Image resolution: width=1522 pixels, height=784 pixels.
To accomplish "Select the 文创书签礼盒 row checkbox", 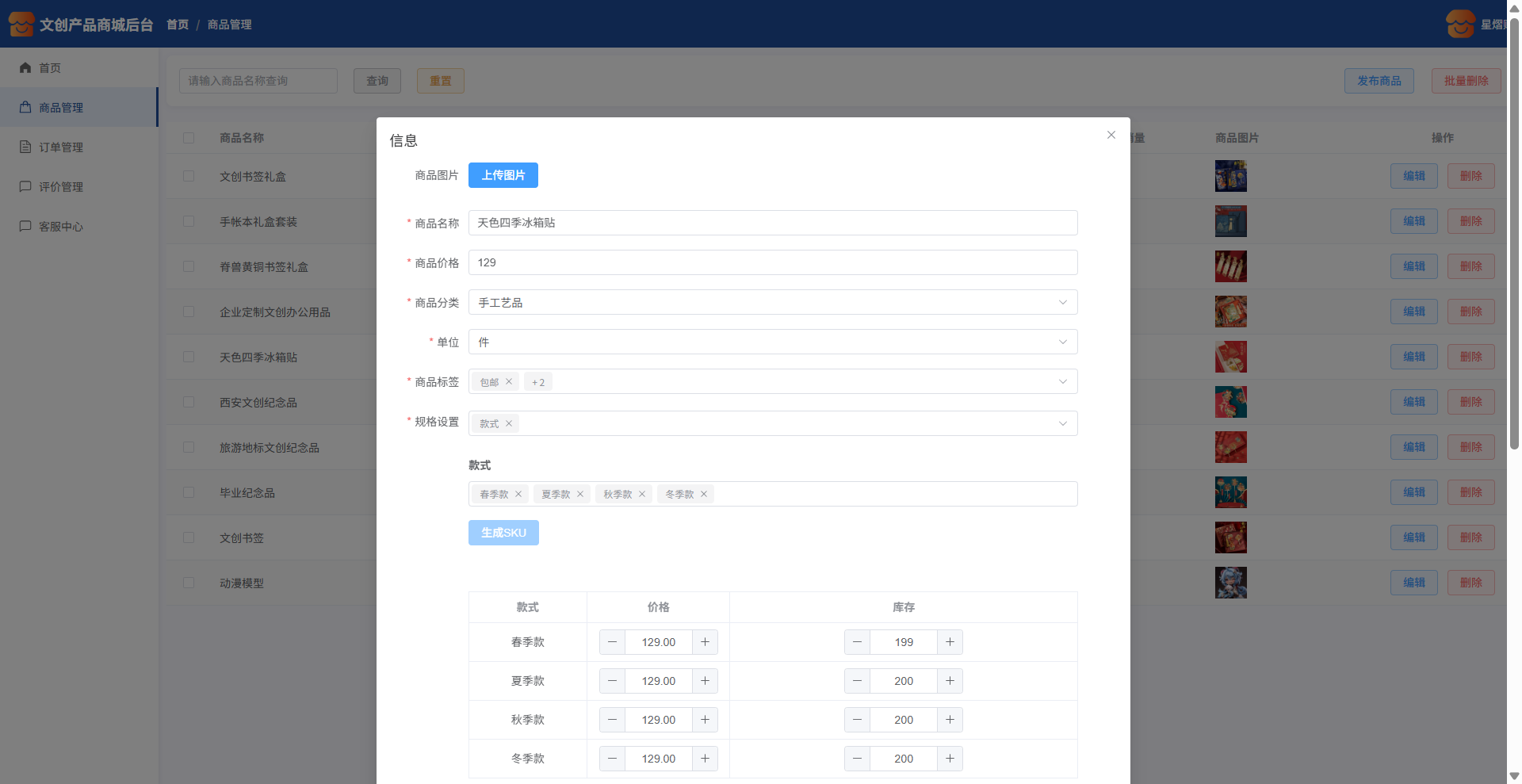I will tap(189, 176).
